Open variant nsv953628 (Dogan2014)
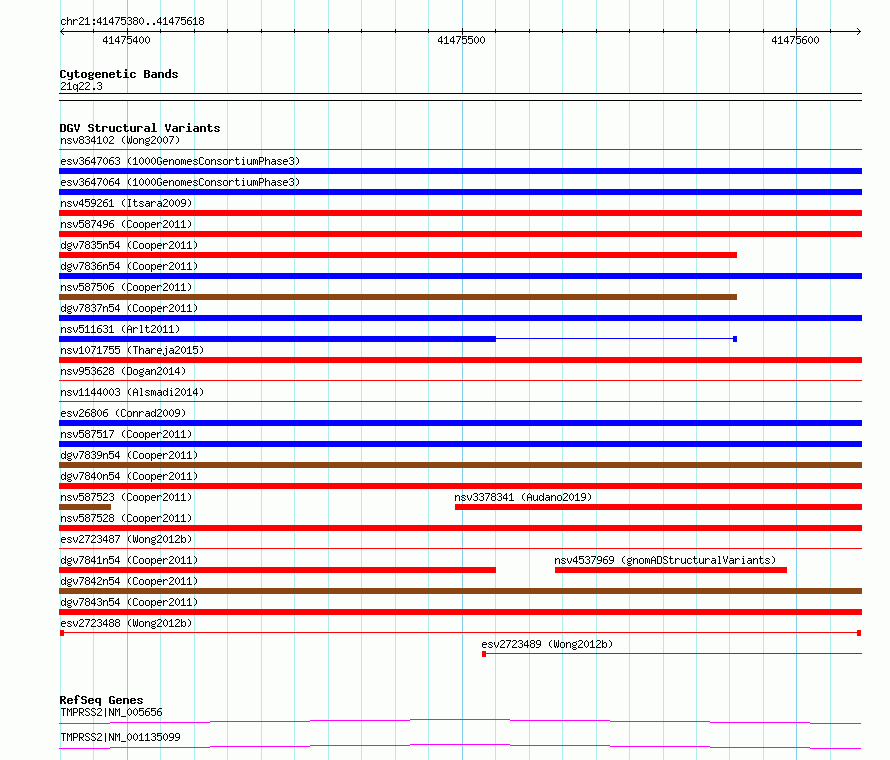890x760 pixels. pyautogui.click(x=123, y=371)
